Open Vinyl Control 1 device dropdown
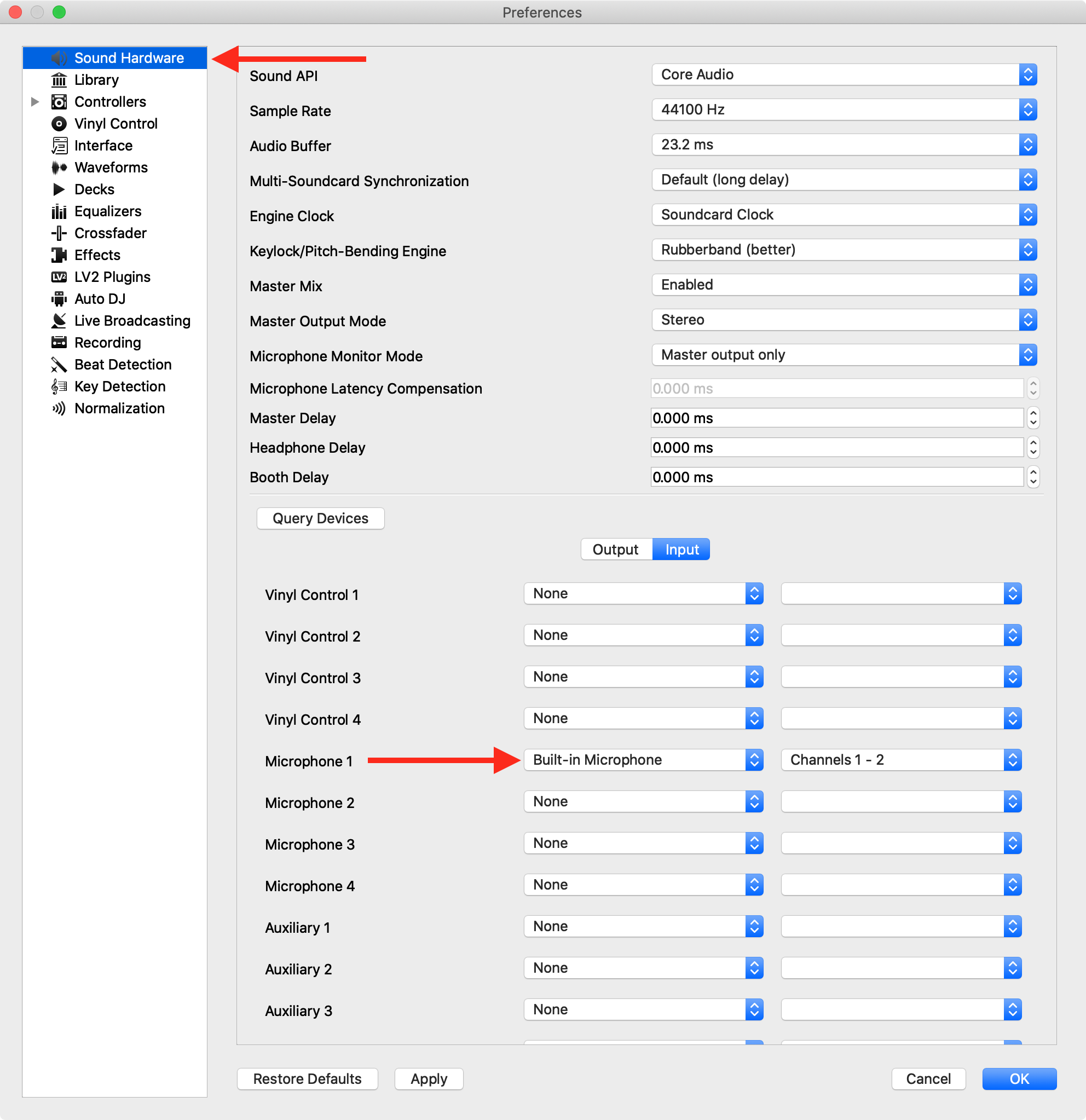 [643, 593]
